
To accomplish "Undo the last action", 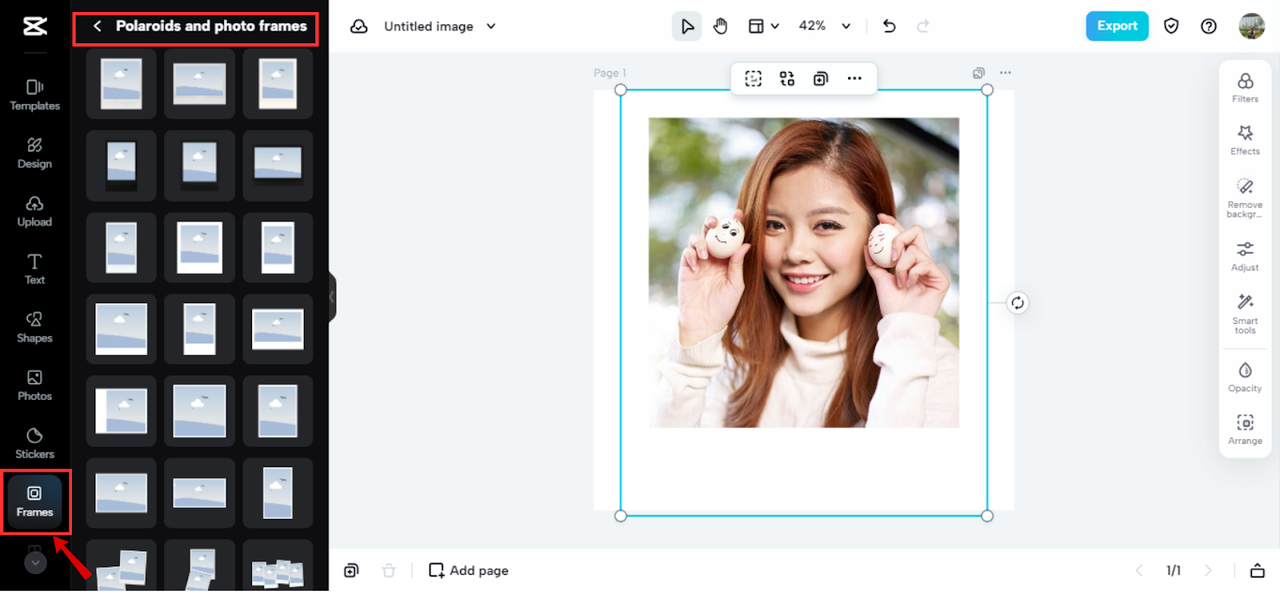I will click(x=889, y=26).
